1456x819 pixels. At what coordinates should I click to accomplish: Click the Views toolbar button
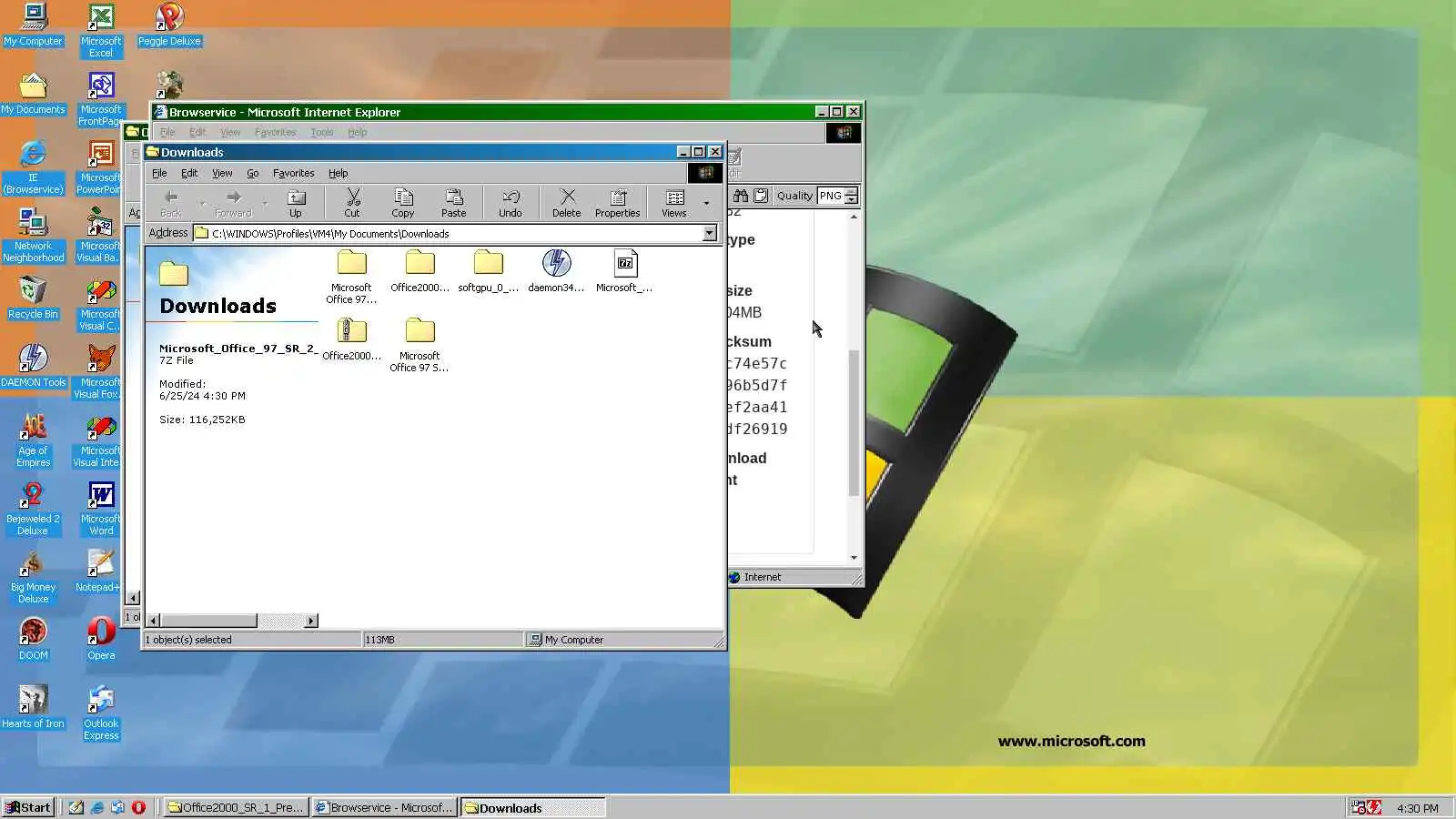(674, 203)
